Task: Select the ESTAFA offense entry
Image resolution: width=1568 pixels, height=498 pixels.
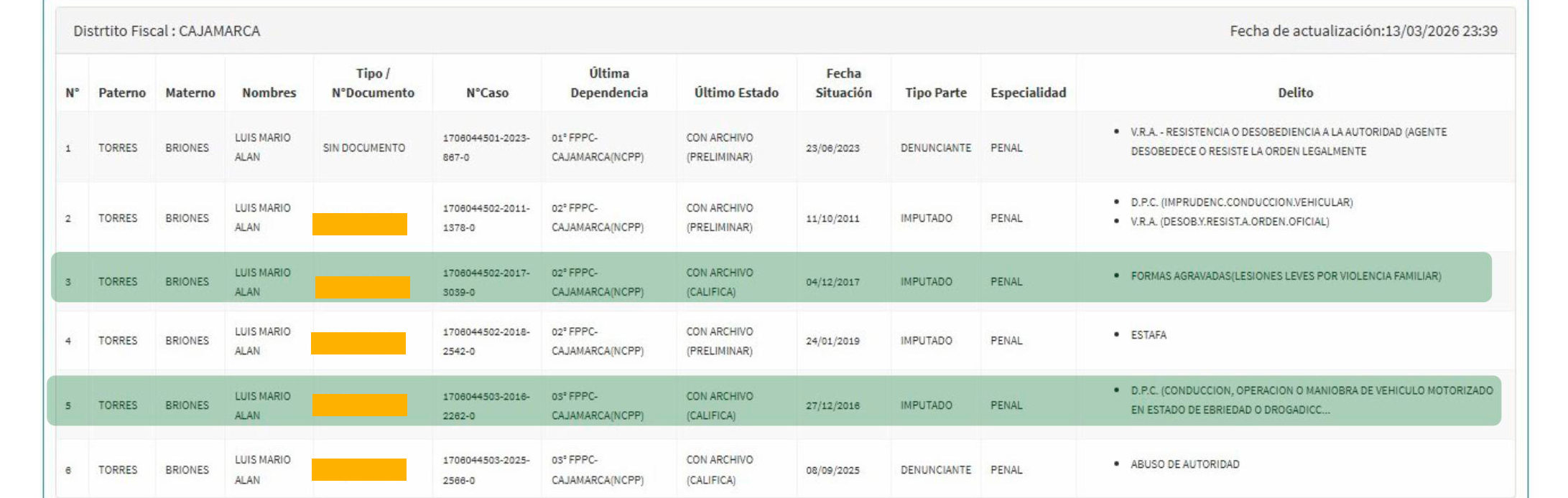Action: tap(1148, 335)
